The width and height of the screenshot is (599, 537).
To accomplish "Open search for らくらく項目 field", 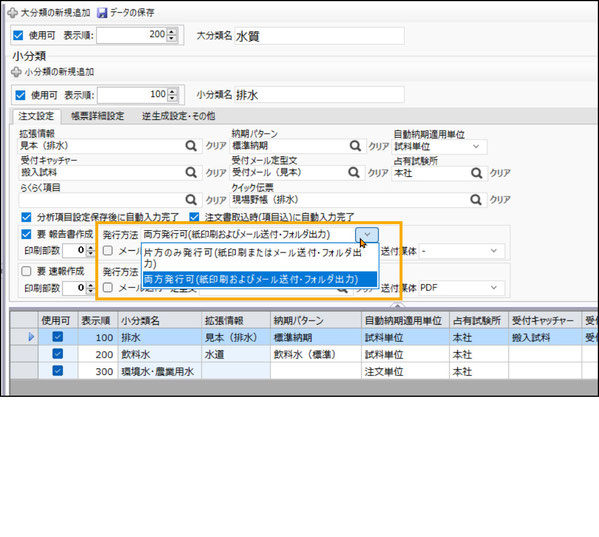I will tap(191, 199).
